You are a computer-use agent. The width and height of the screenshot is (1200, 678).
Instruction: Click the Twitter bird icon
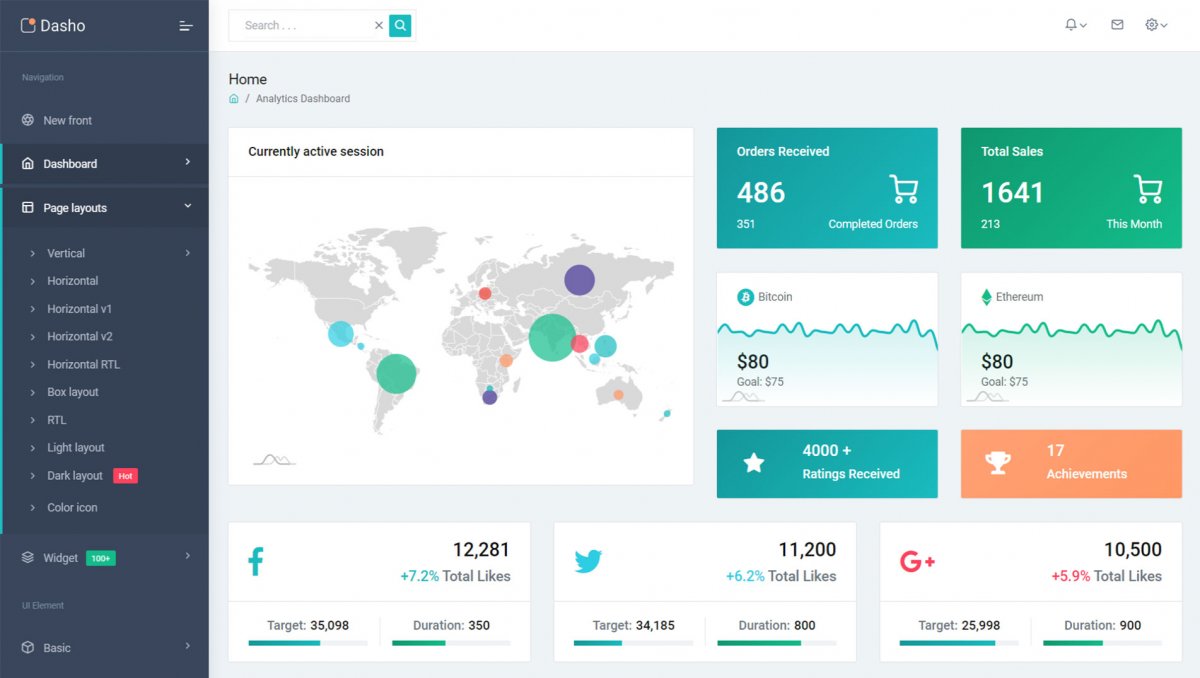click(588, 561)
